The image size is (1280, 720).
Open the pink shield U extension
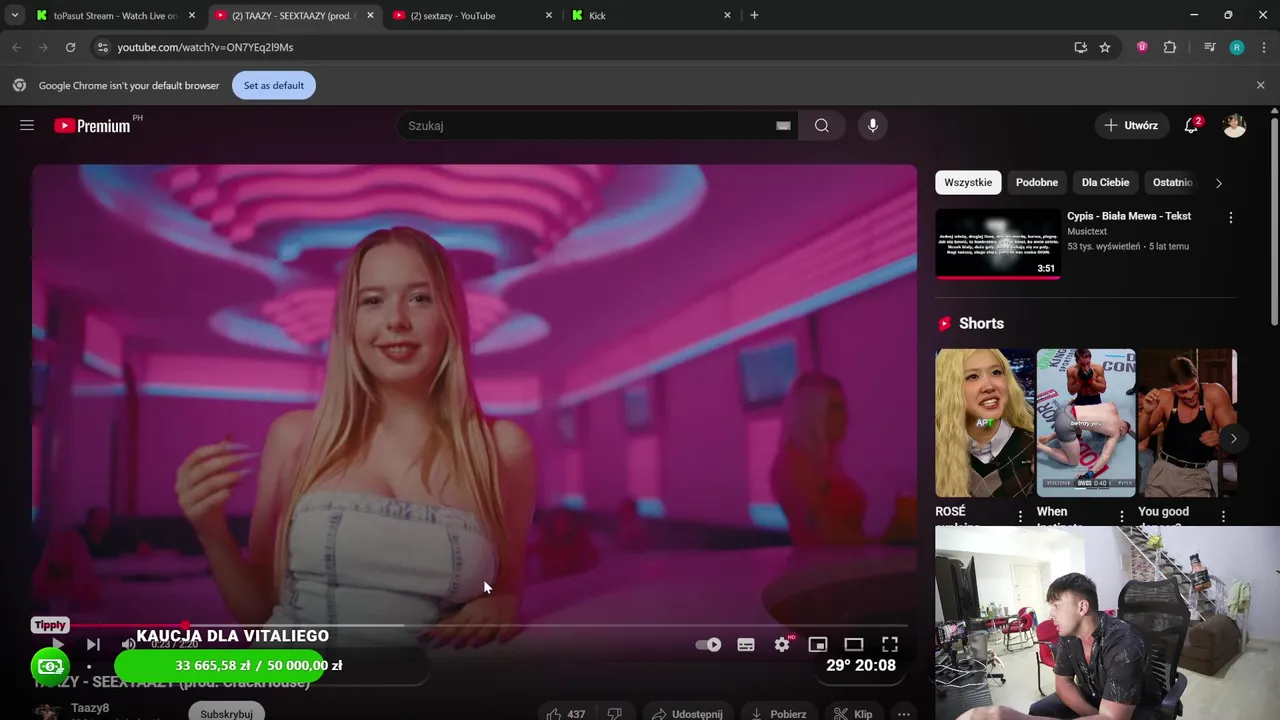[x=1142, y=47]
